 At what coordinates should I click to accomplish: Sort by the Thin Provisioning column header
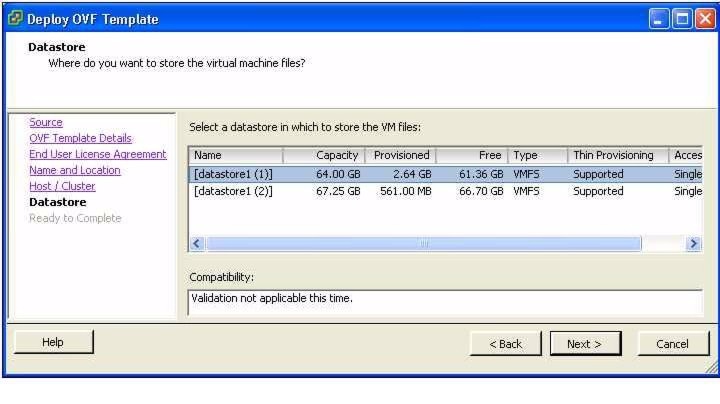coord(618,155)
